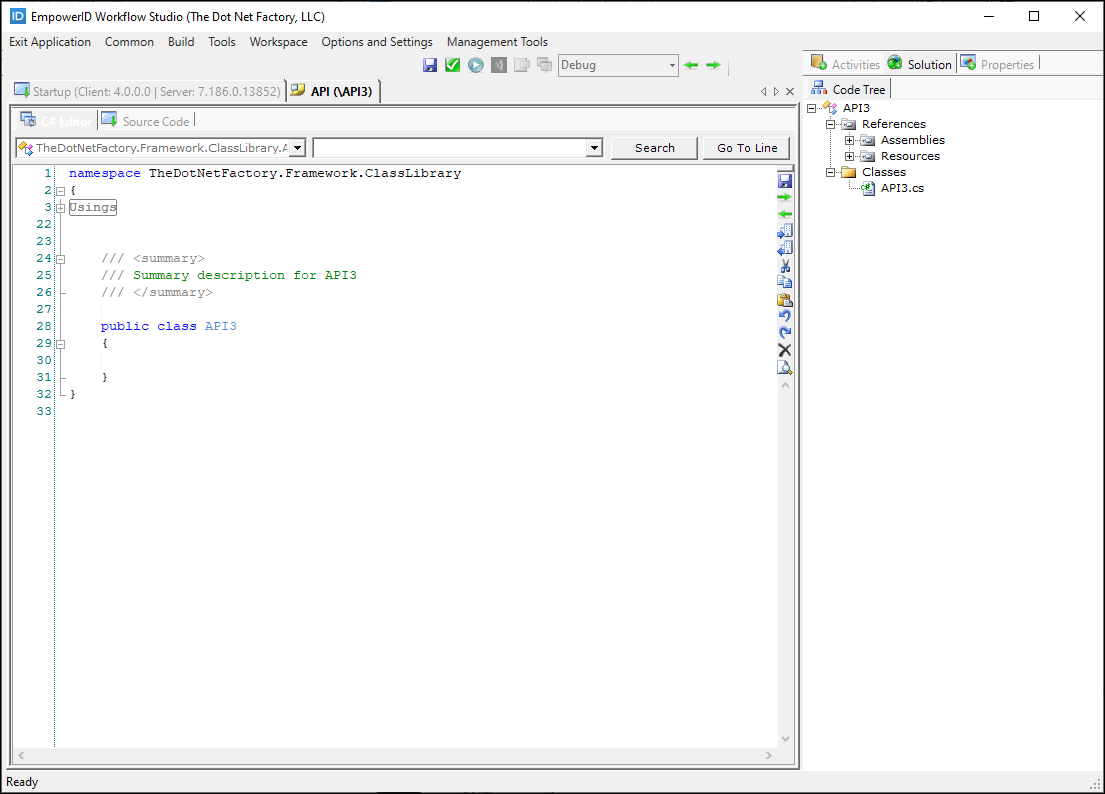Open the Debug configuration dropdown

[670, 64]
